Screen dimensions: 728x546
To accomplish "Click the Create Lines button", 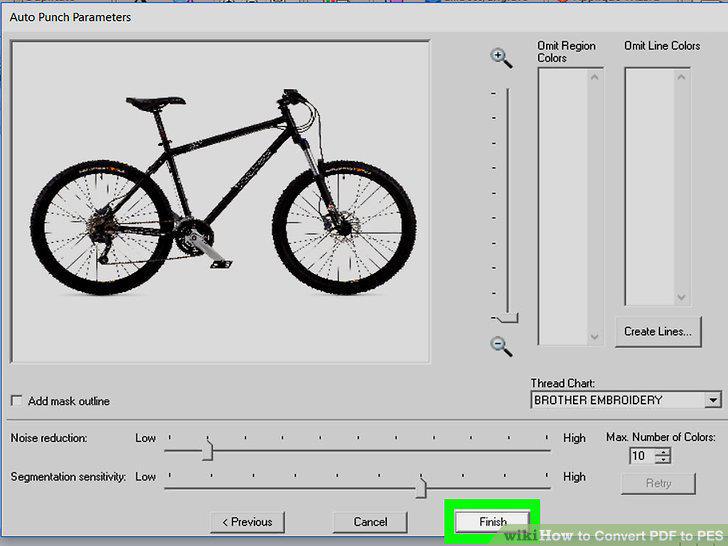I will [x=658, y=332].
